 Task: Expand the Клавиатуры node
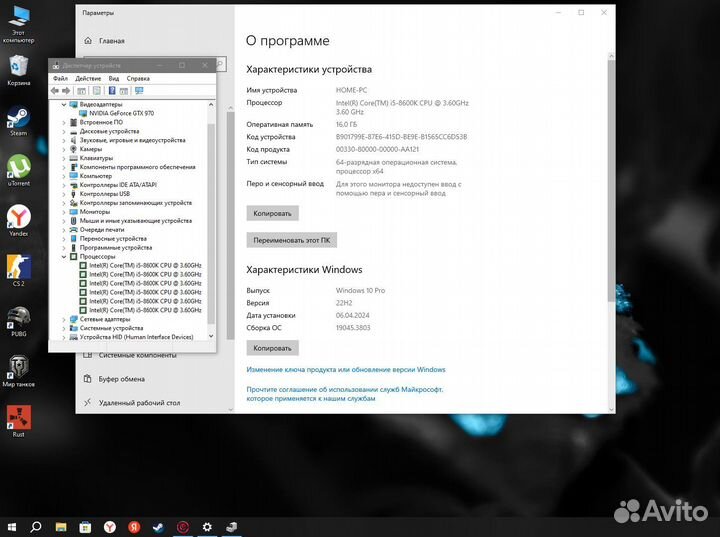pos(64,158)
